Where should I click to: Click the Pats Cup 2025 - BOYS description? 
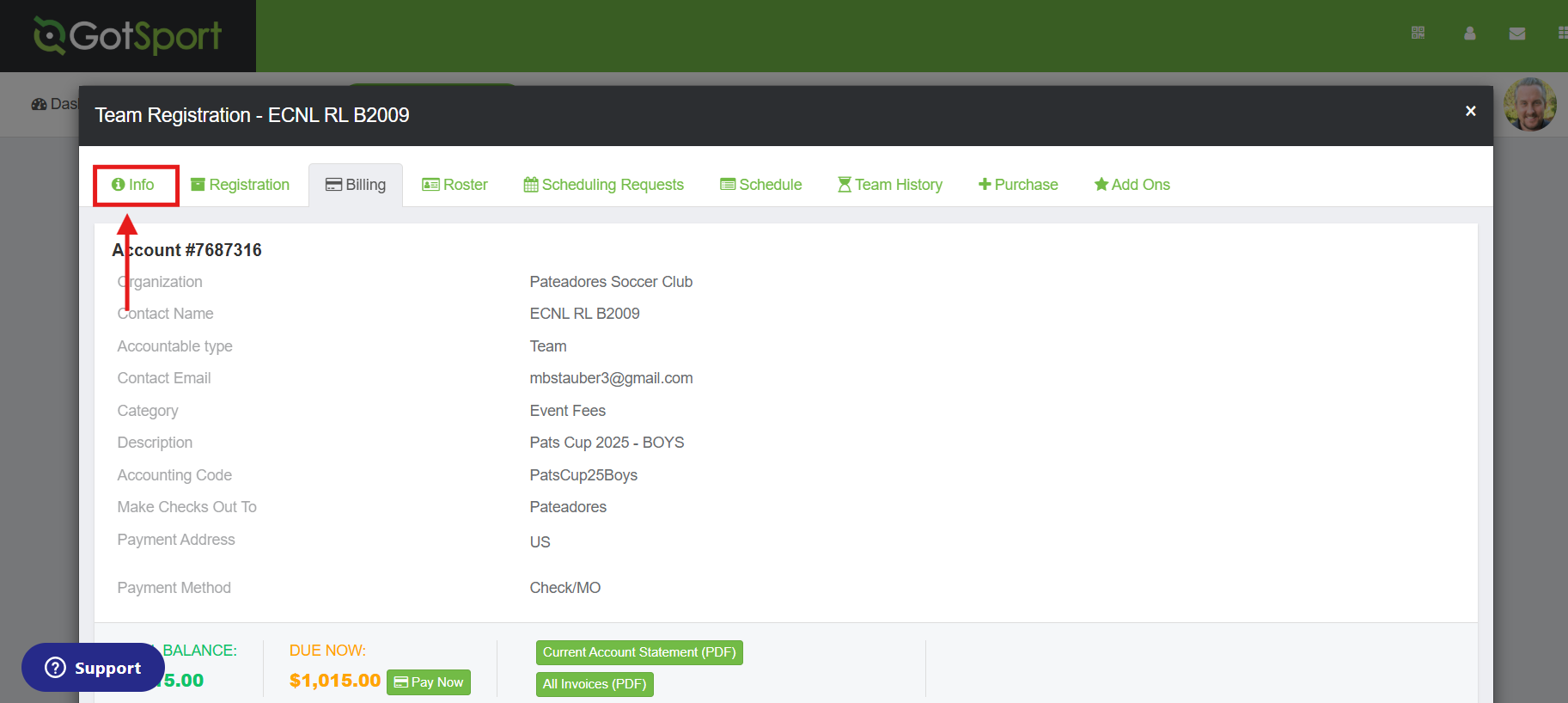(x=607, y=443)
